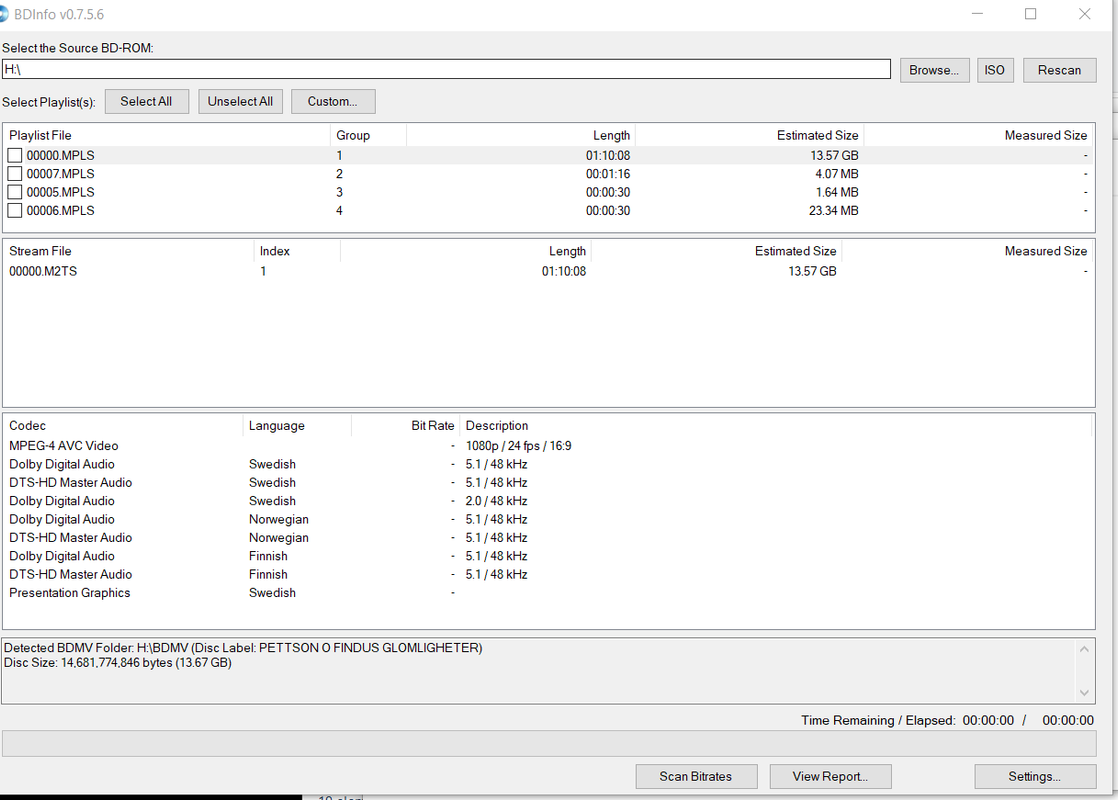The width and height of the screenshot is (1118, 800).
Task: Tick the 00005.MPLS playlist checkbox
Action: pyautogui.click(x=14, y=193)
